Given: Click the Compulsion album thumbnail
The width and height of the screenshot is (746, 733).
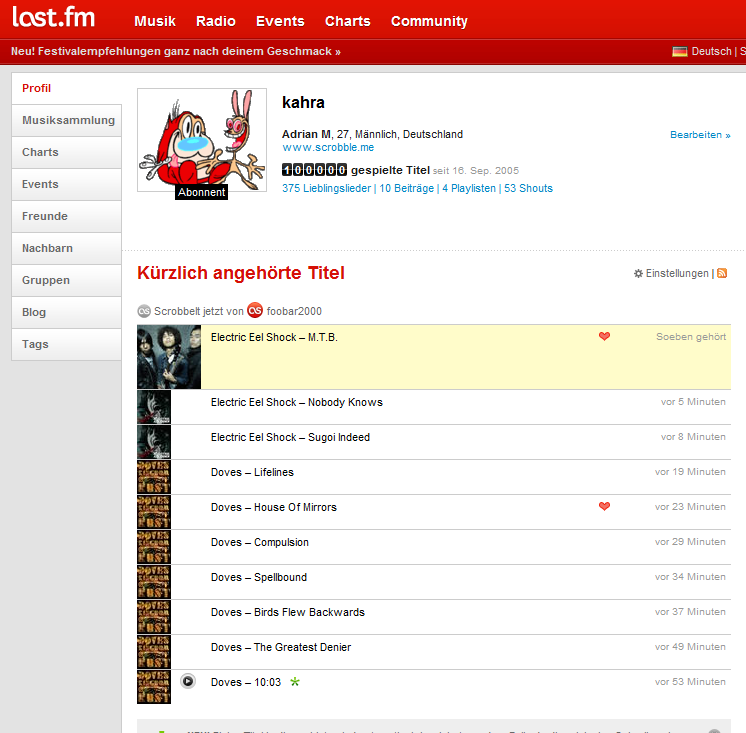Looking at the screenshot, I should click(x=154, y=547).
